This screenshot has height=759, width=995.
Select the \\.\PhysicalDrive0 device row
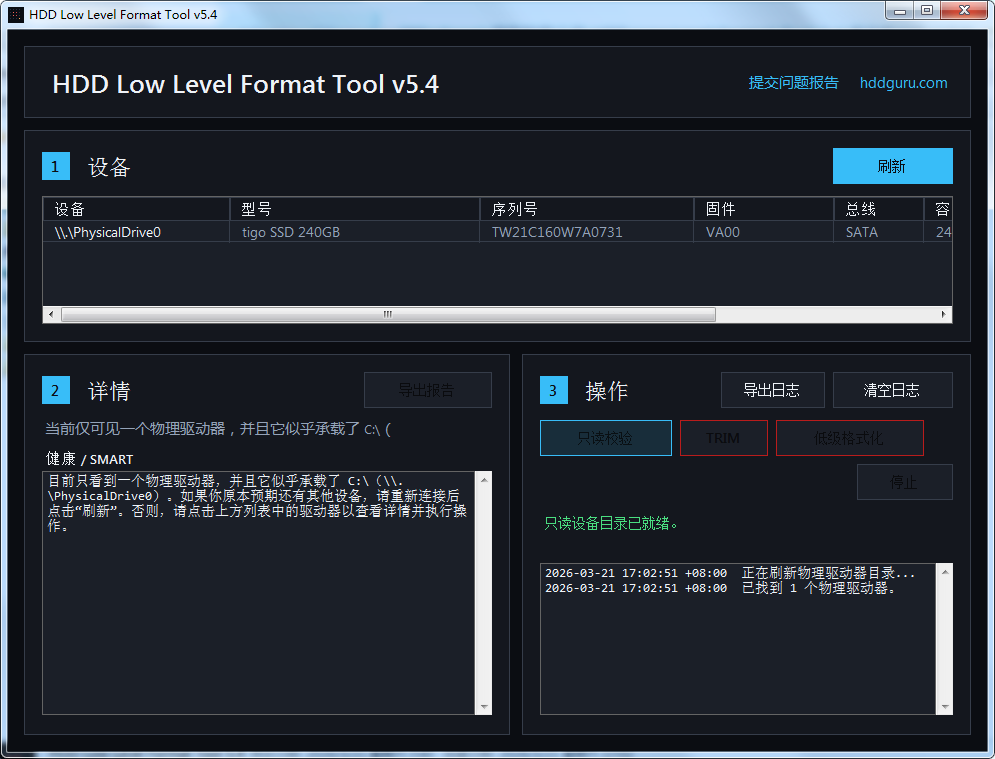tap(108, 232)
